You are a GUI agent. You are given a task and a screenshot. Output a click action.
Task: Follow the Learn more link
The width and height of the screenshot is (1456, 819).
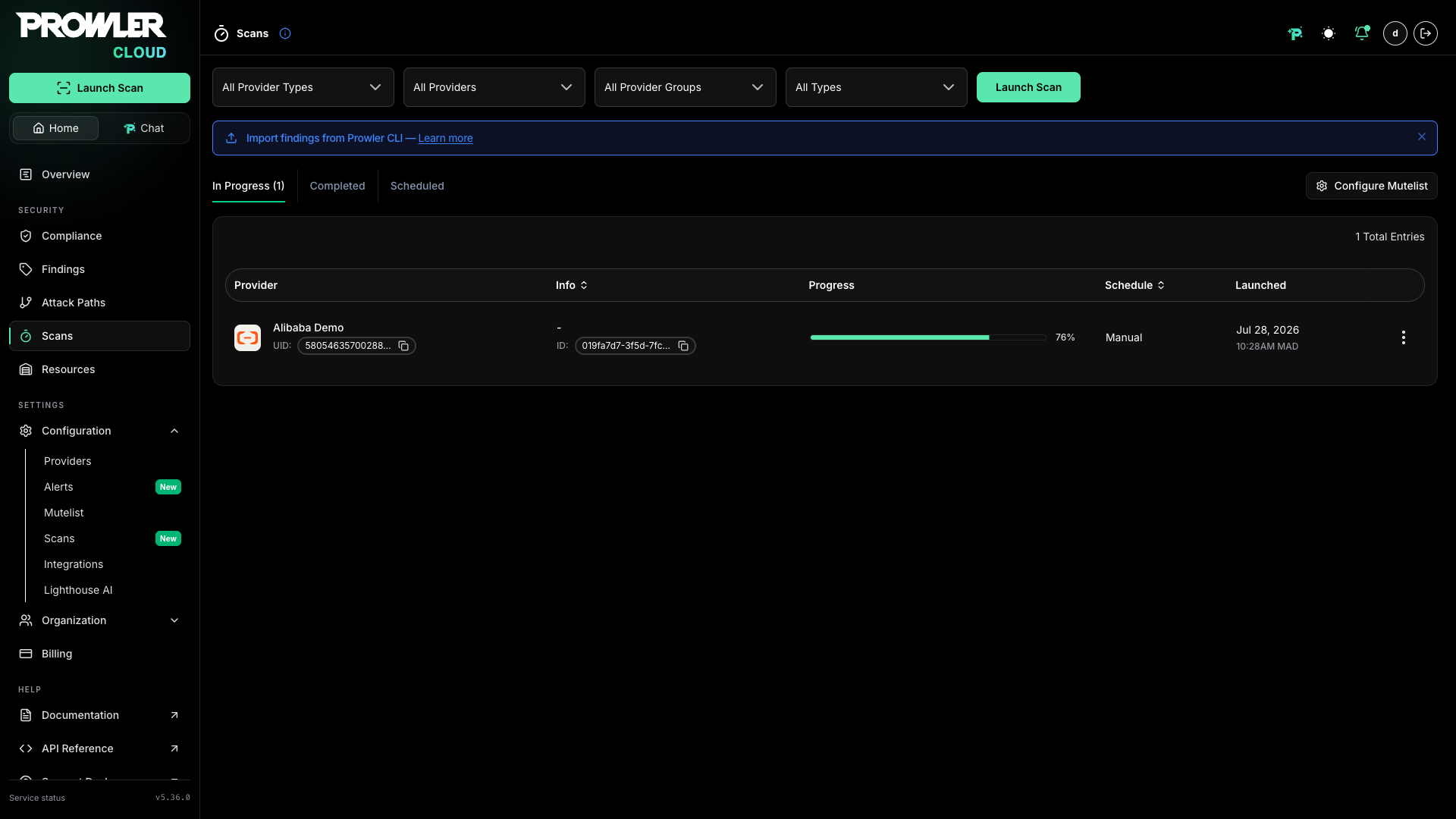[x=445, y=138]
